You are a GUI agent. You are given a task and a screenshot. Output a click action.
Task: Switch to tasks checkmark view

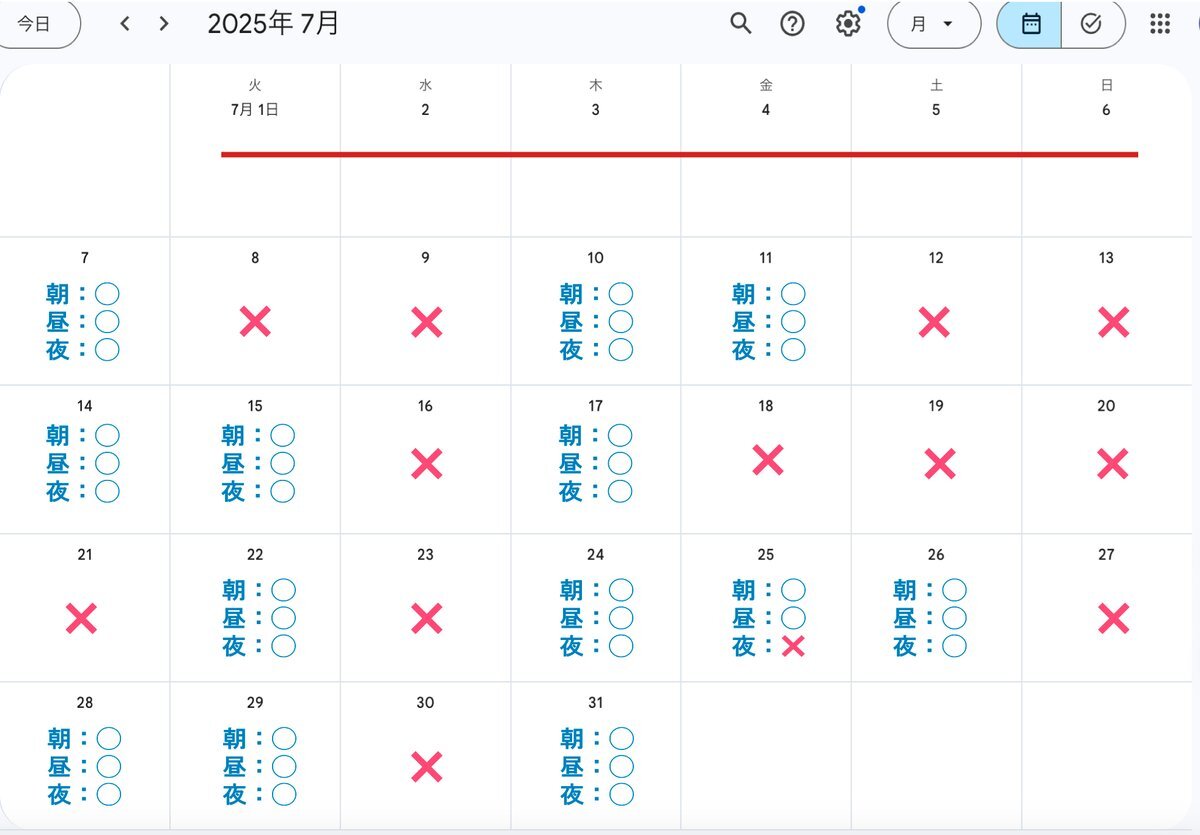tap(1091, 24)
